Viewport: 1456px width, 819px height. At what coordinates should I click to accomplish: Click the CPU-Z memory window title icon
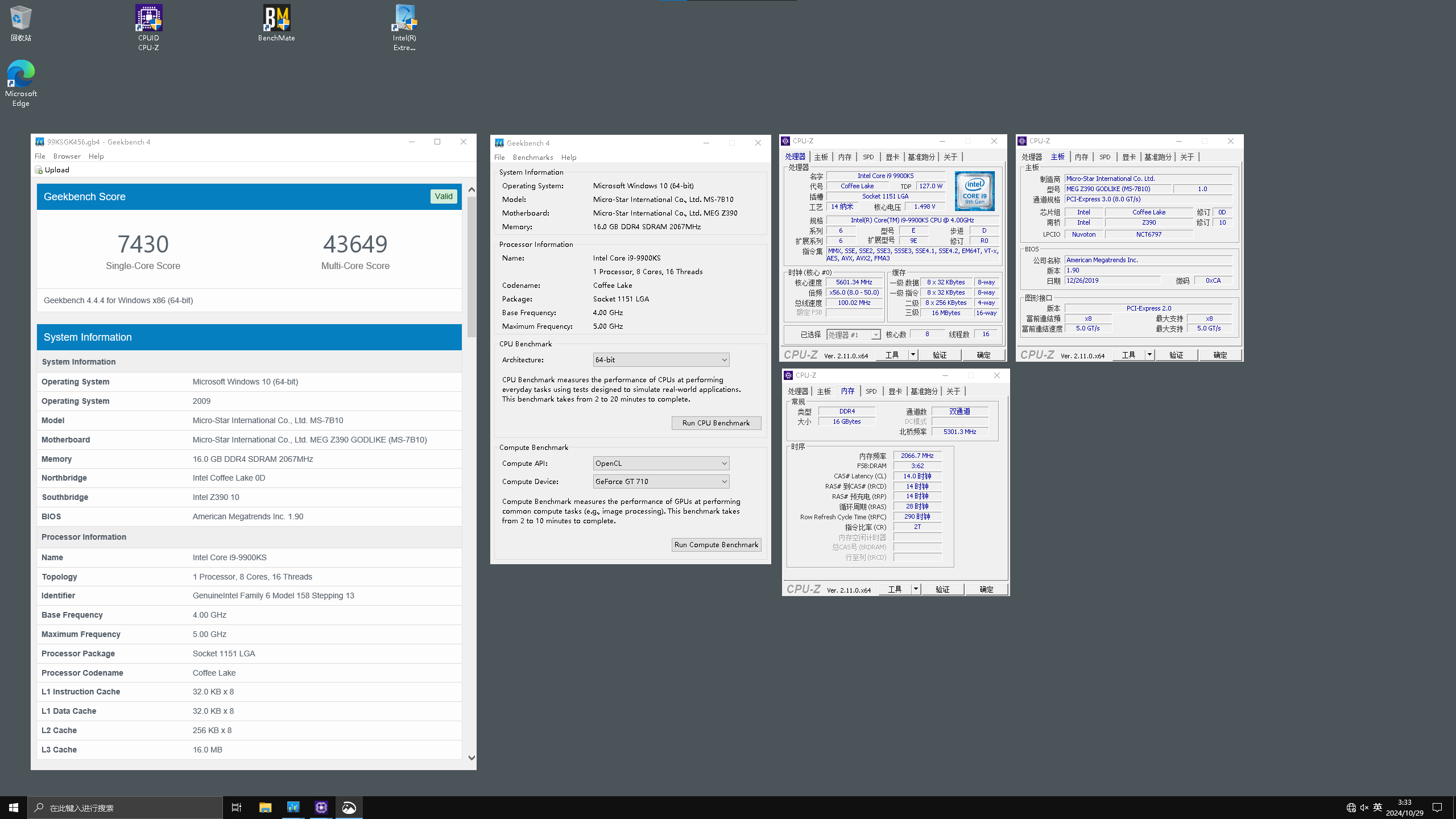point(788,375)
